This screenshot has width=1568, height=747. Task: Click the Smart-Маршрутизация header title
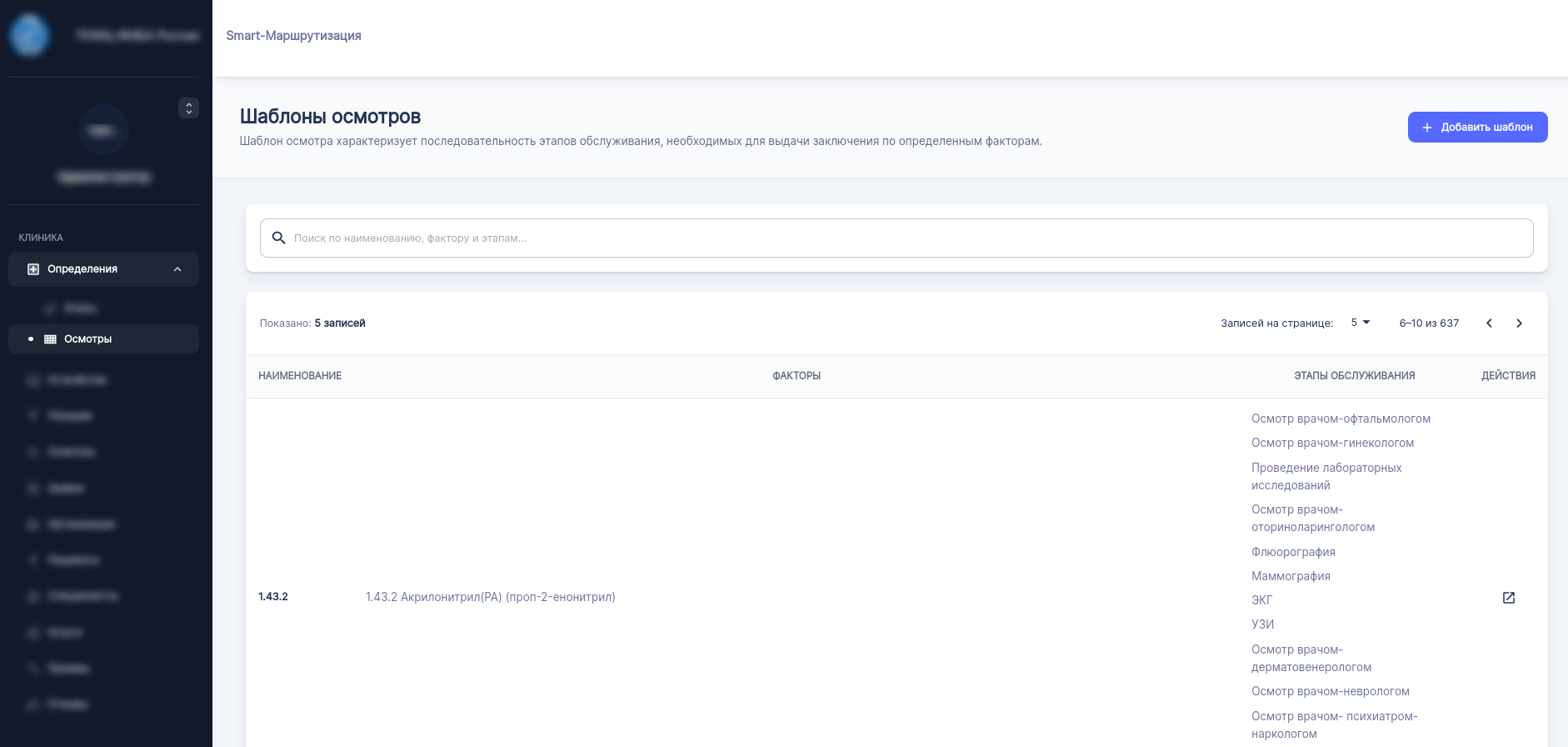click(x=293, y=36)
